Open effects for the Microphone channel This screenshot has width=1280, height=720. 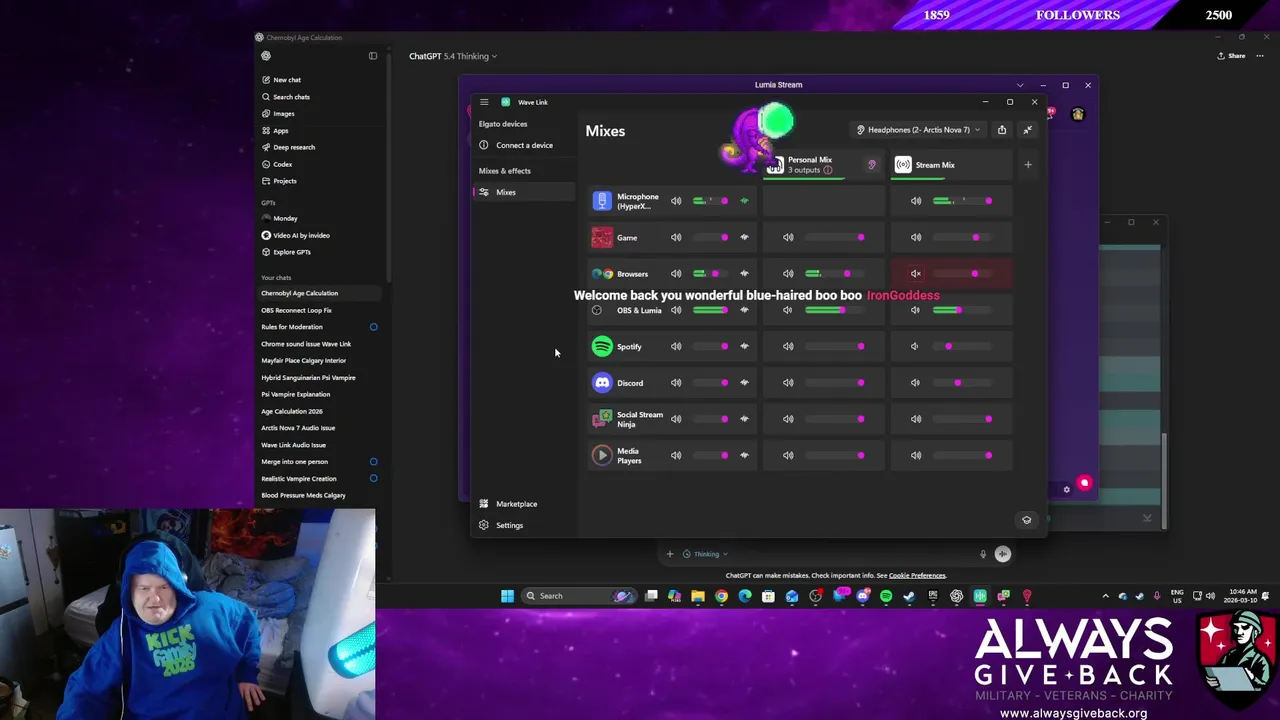pyautogui.click(x=744, y=201)
